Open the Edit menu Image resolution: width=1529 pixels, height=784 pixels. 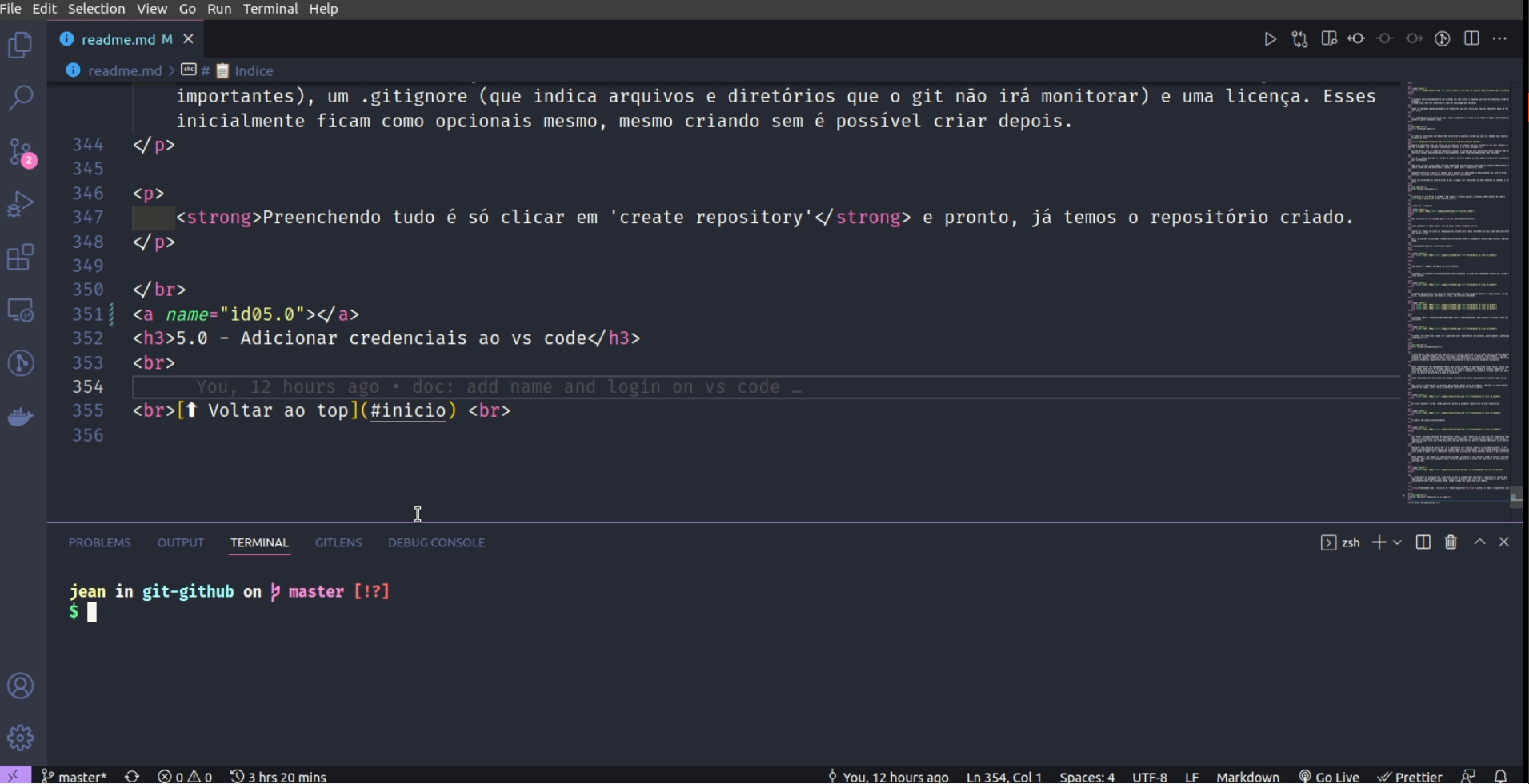tap(44, 9)
